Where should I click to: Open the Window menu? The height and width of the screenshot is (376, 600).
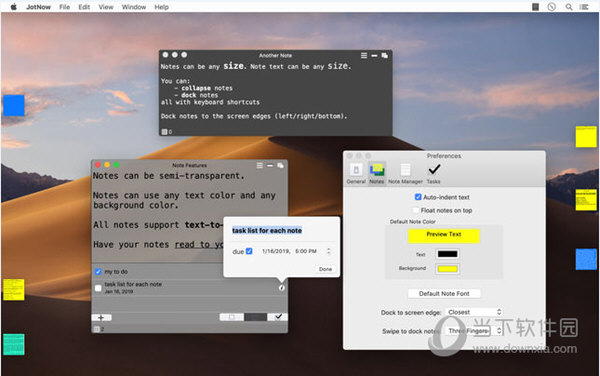(134, 7)
